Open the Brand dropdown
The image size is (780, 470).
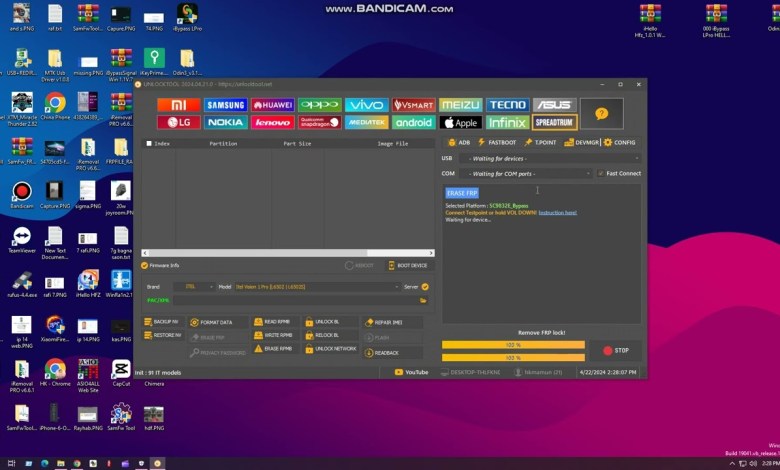coord(194,287)
